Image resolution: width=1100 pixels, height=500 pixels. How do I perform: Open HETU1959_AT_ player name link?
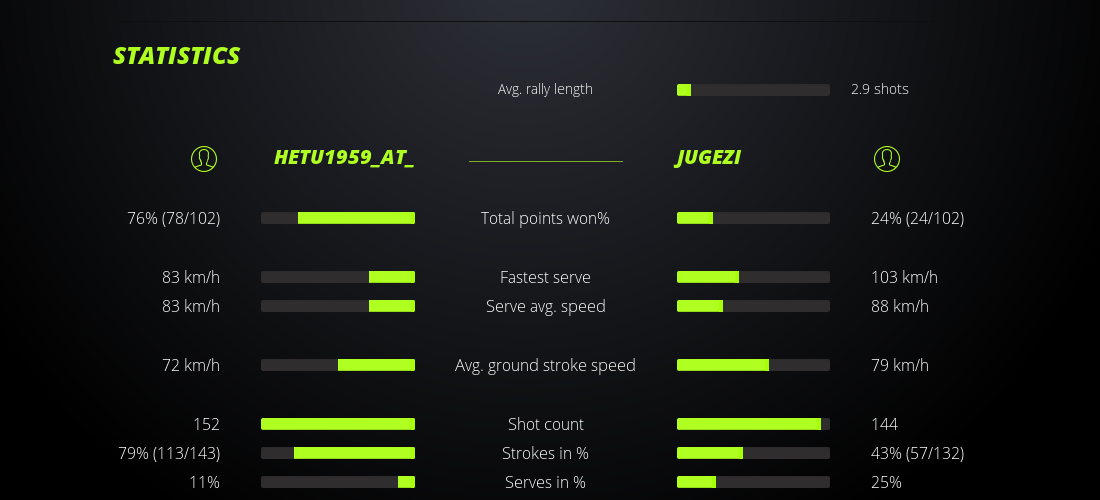[x=344, y=158]
